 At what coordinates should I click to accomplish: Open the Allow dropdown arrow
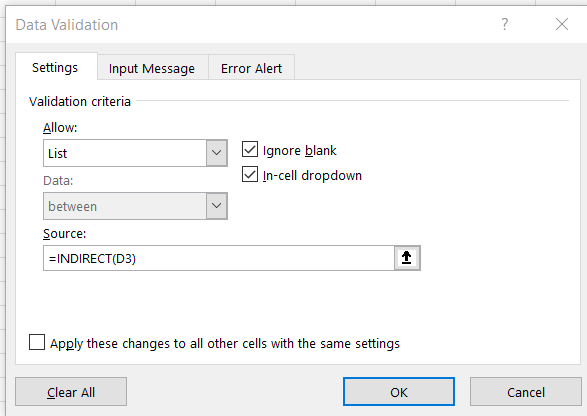(216, 153)
